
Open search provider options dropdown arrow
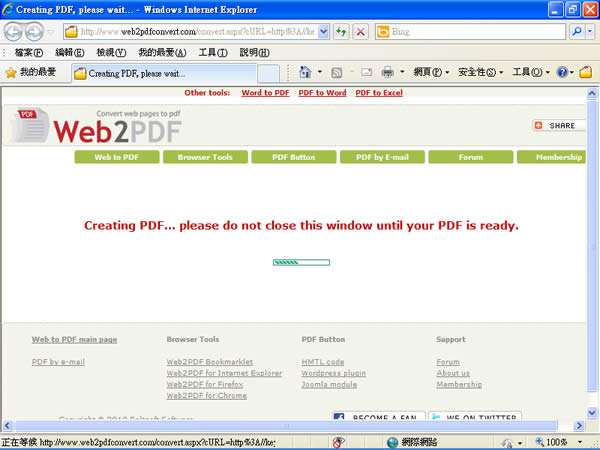pyautogui.click(x=590, y=32)
